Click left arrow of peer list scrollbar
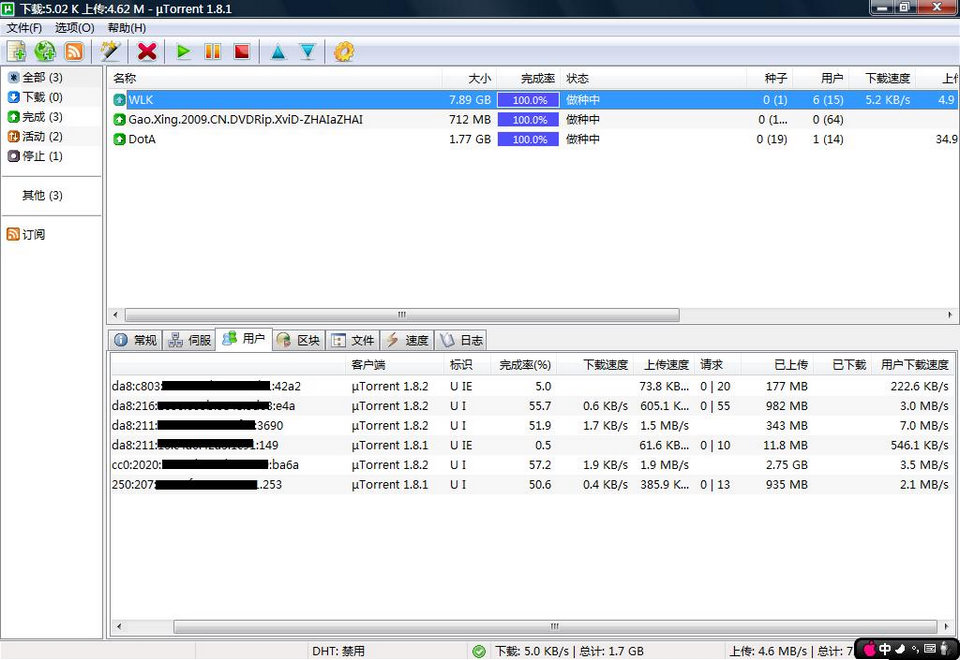This screenshot has width=960, height=660. coord(119,626)
